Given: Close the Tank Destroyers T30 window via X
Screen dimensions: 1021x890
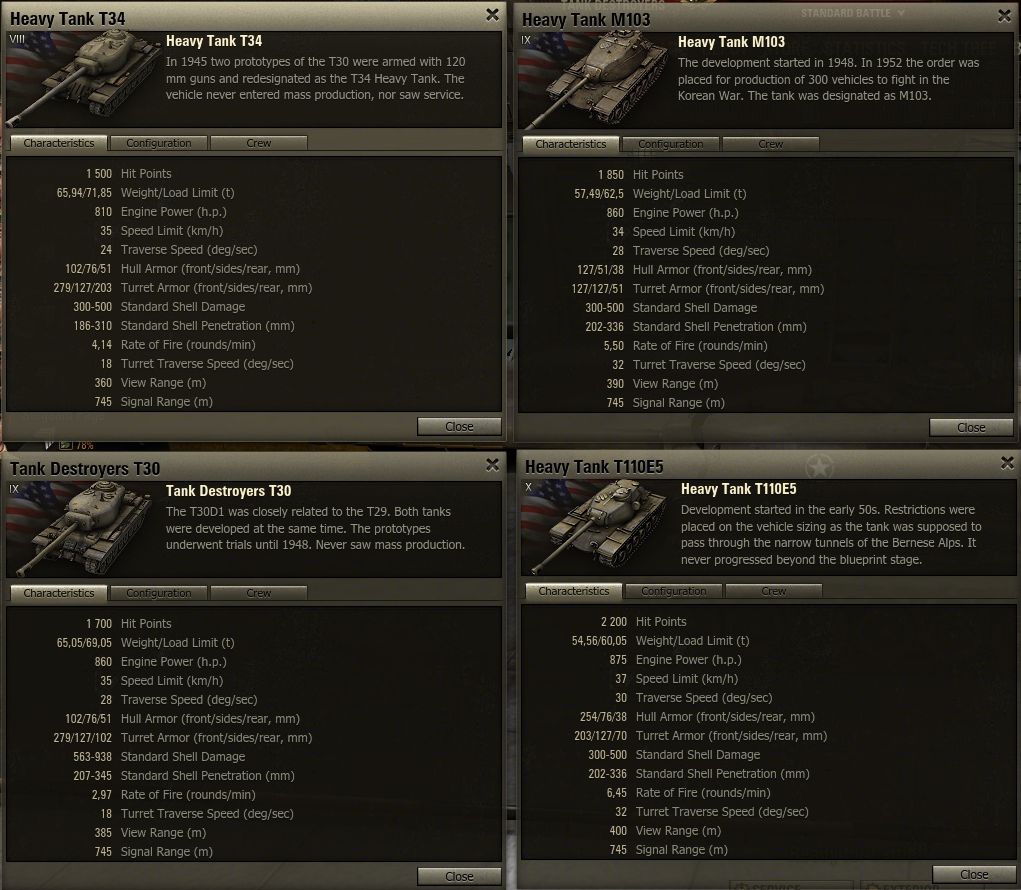Looking at the screenshot, I should point(492,464).
